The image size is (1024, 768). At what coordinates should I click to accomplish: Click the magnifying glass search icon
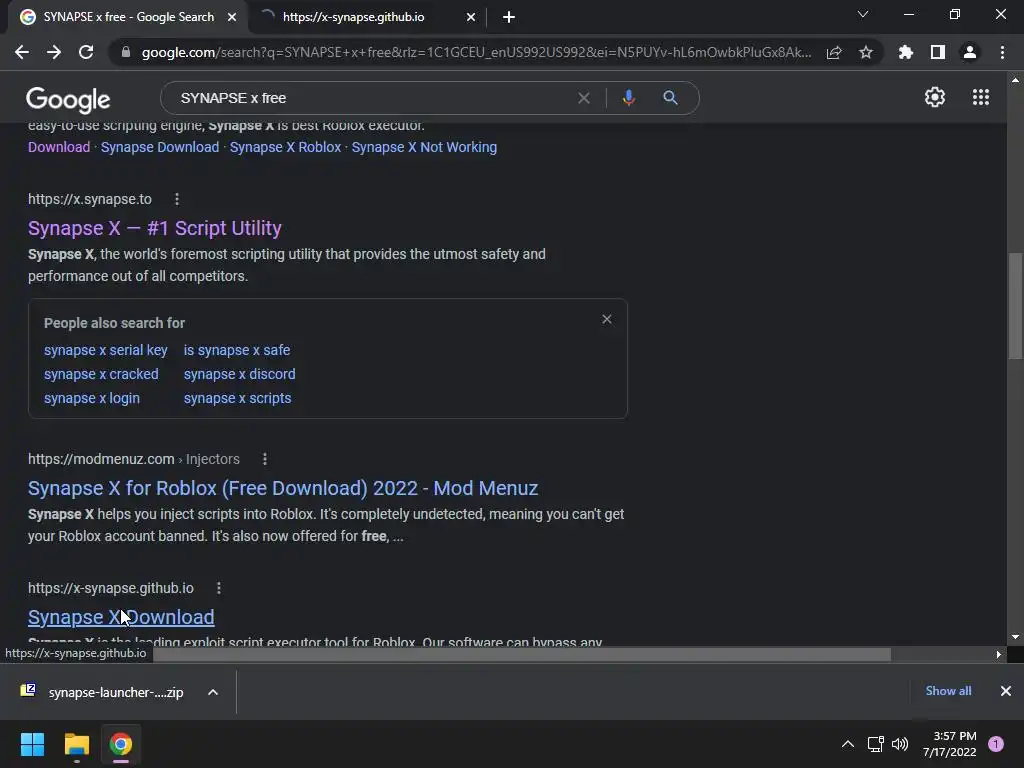click(x=670, y=98)
